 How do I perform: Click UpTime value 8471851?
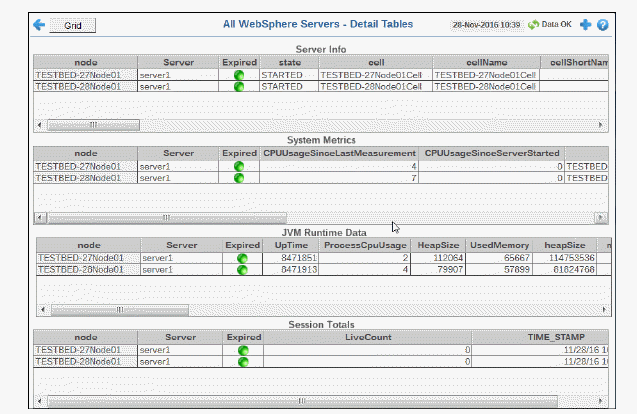click(x=299, y=258)
